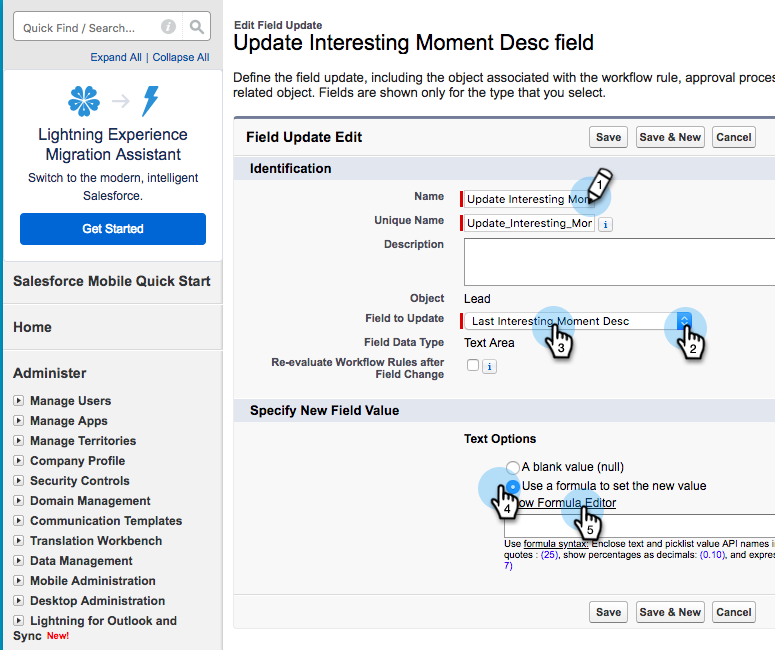Click the Quick Find search magnifier icon
Screen dimensions: 775x650
coord(198,27)
